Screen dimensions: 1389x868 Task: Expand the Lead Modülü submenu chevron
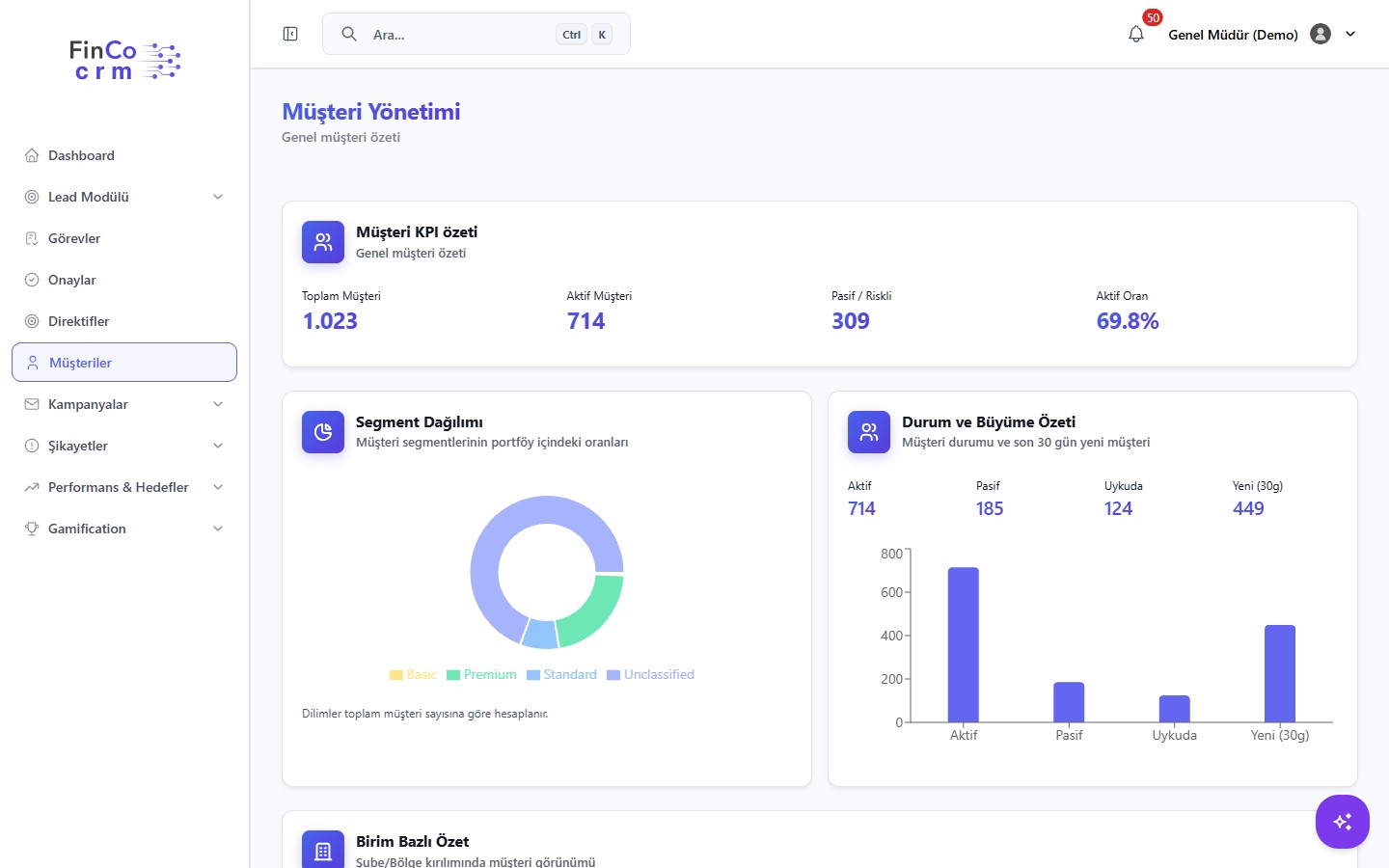(x=218, y=197)
